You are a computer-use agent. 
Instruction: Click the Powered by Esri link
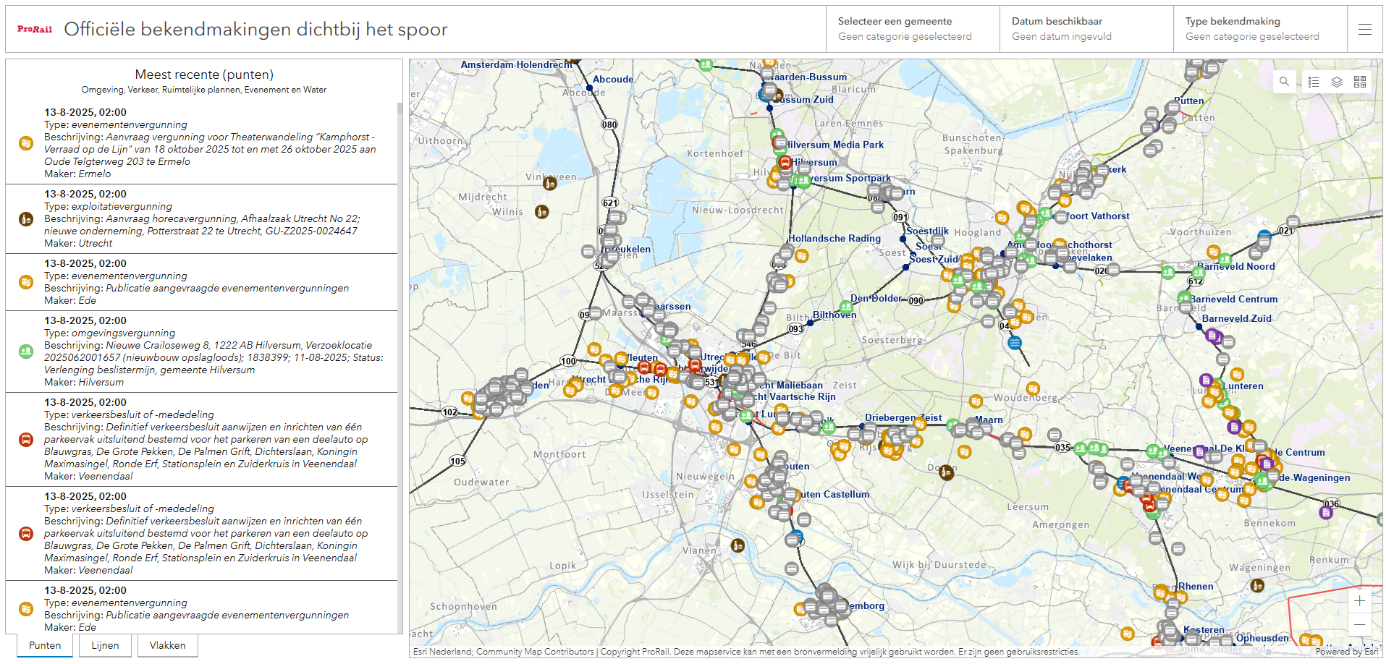pyautogui.click(x=1346, y=649)
